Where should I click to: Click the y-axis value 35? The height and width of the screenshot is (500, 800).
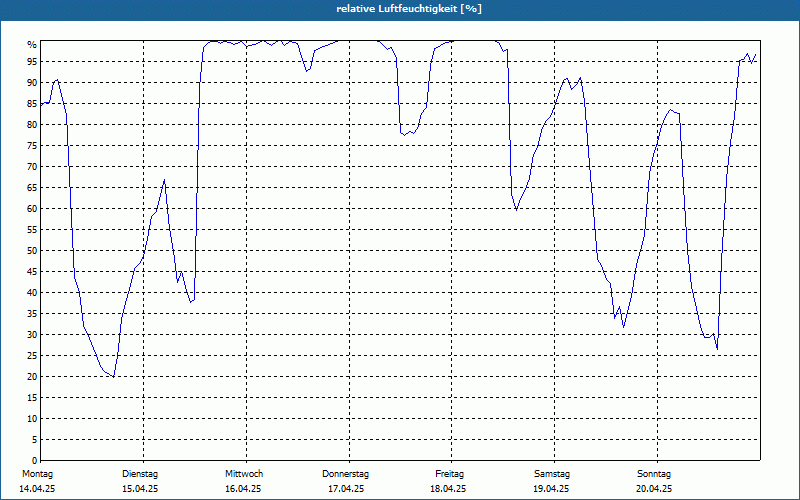point(32,314)
